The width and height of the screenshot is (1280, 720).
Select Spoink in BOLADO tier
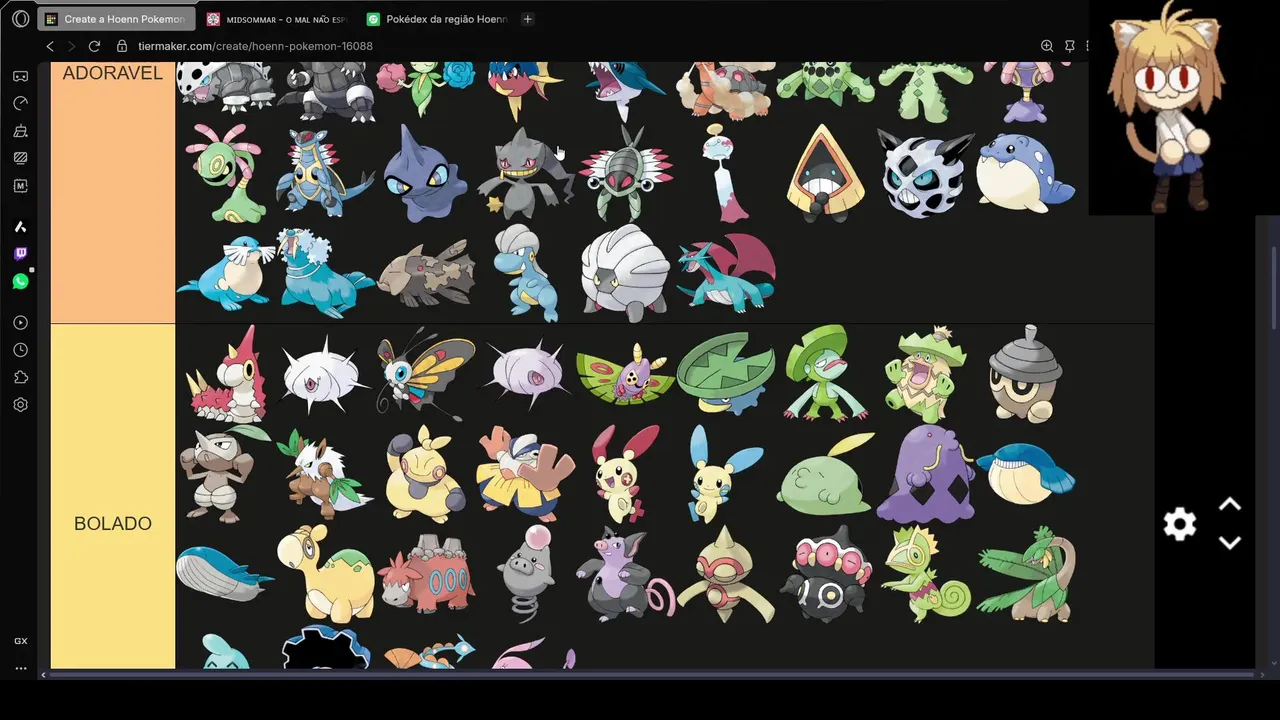[x=525, y=574]
